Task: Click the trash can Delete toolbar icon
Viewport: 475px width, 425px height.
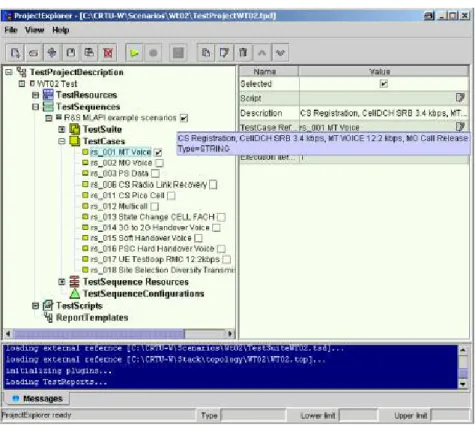Action: point(243,53)
